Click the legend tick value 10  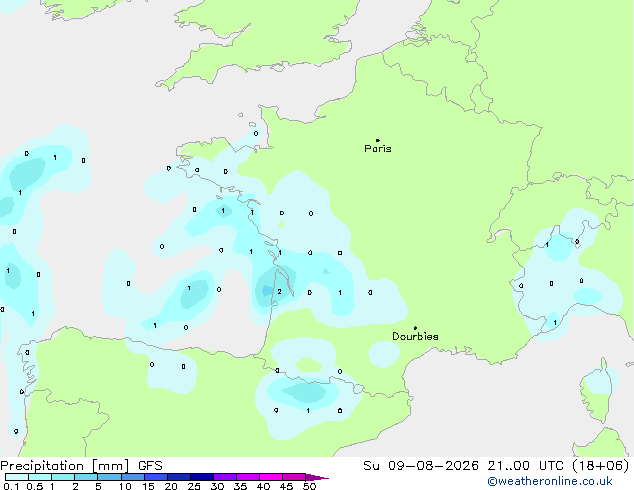click(125, 486)
